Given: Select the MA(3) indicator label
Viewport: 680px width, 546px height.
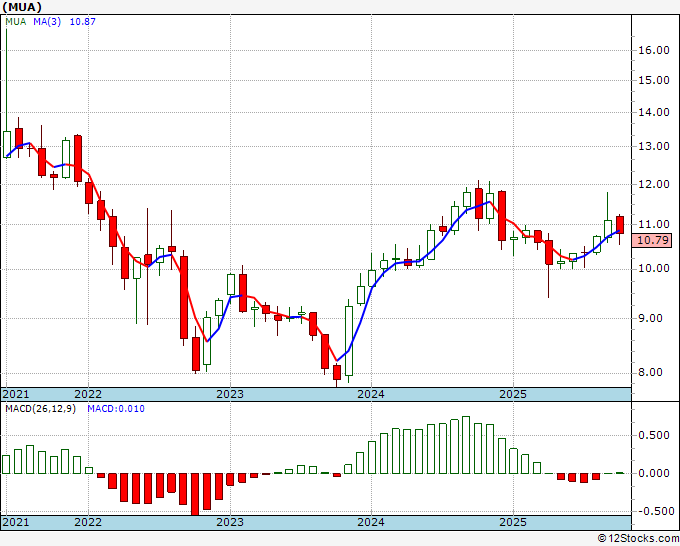Looking at the screenshot, I should tap(47, 22).
